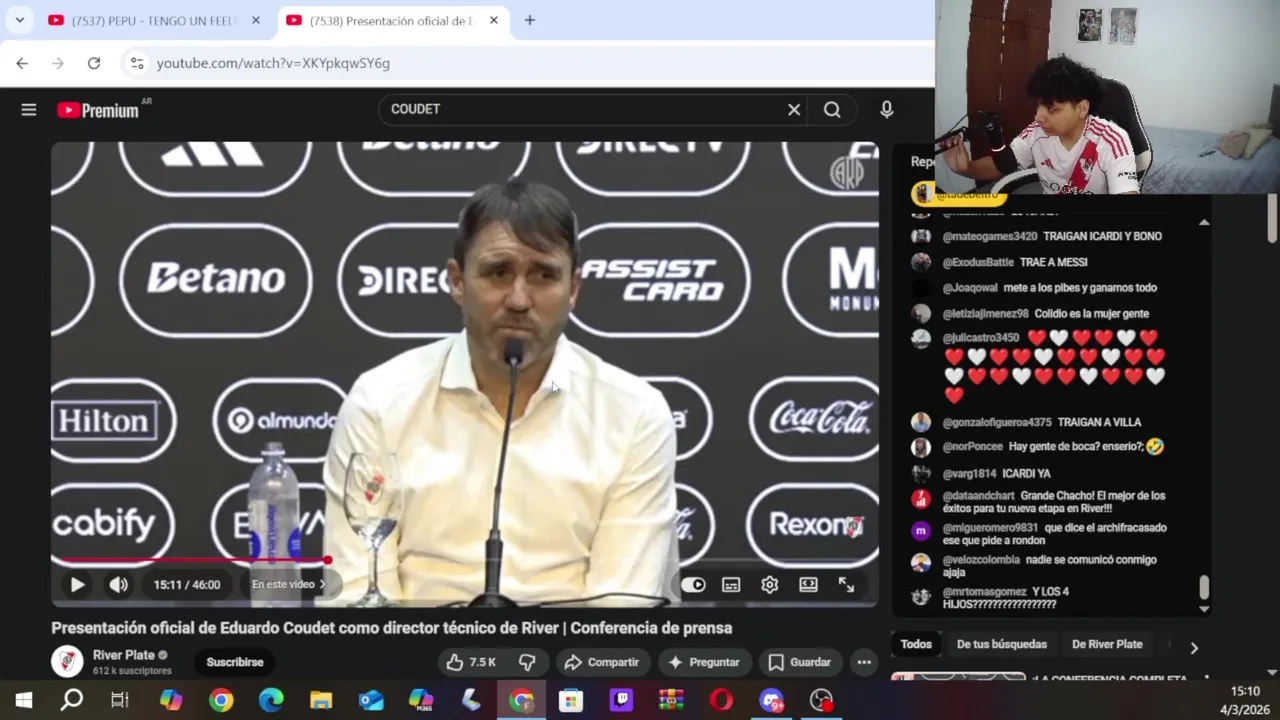The image size is (1280, 720).
Task: Click the @dataandchart 'Grande Chacho' message
Action: pos(1054,502)
